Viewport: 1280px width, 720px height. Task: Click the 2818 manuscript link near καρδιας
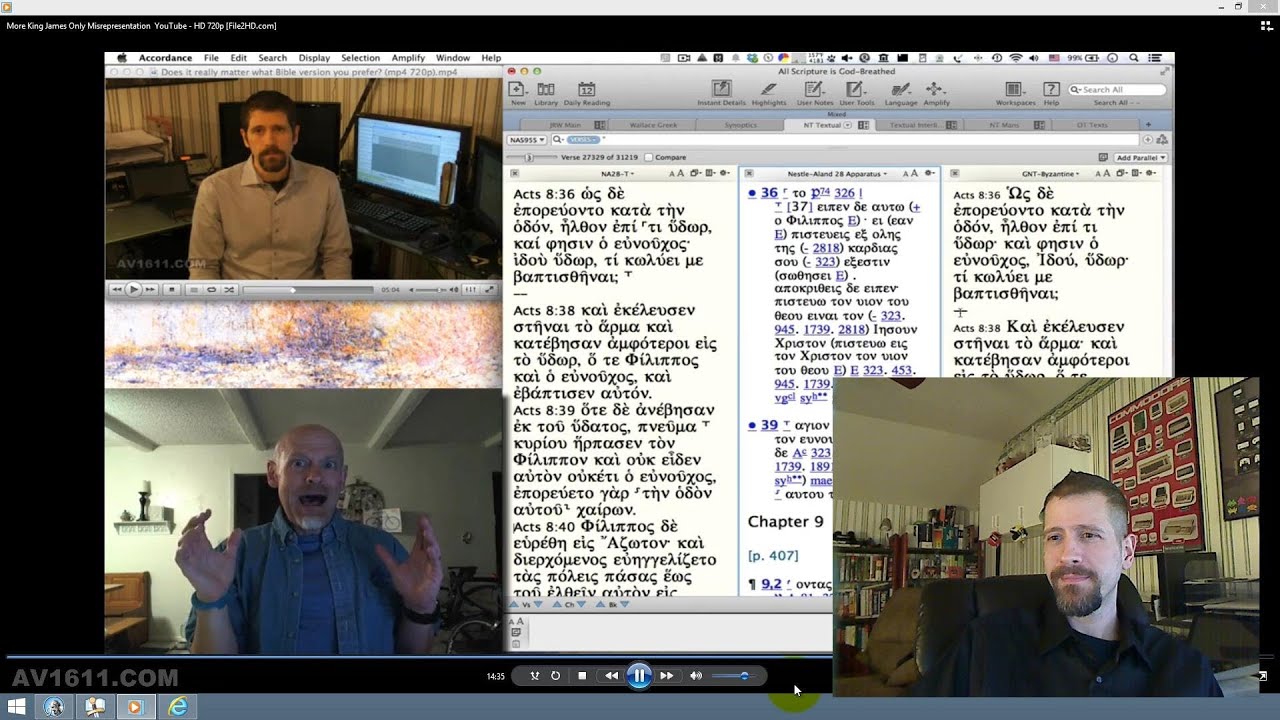826,248
